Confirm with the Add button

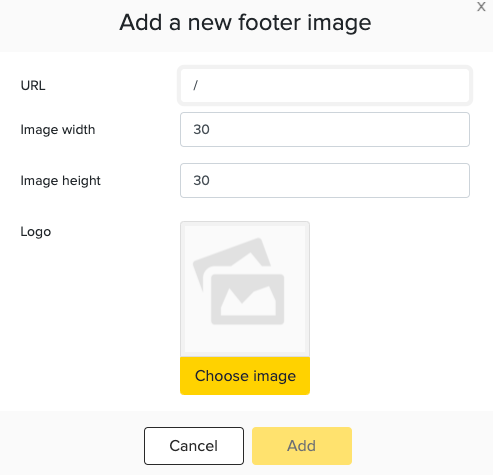[302, 446]
